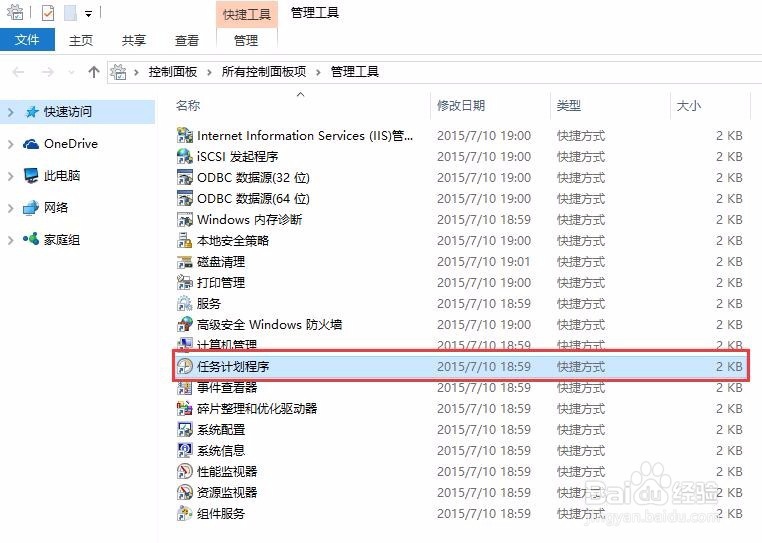Click 管理工具 in the address bar
762x543 pixels.
[x=355, y=72]
